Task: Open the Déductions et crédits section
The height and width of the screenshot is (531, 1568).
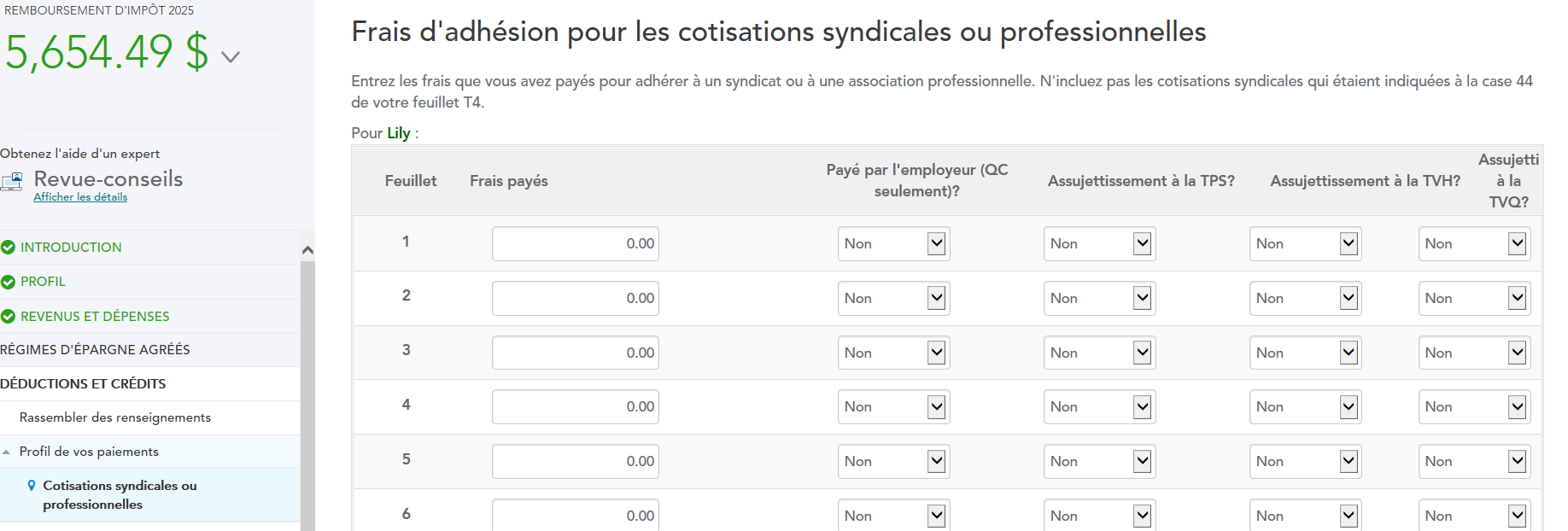Action: [x=84, y=384]
